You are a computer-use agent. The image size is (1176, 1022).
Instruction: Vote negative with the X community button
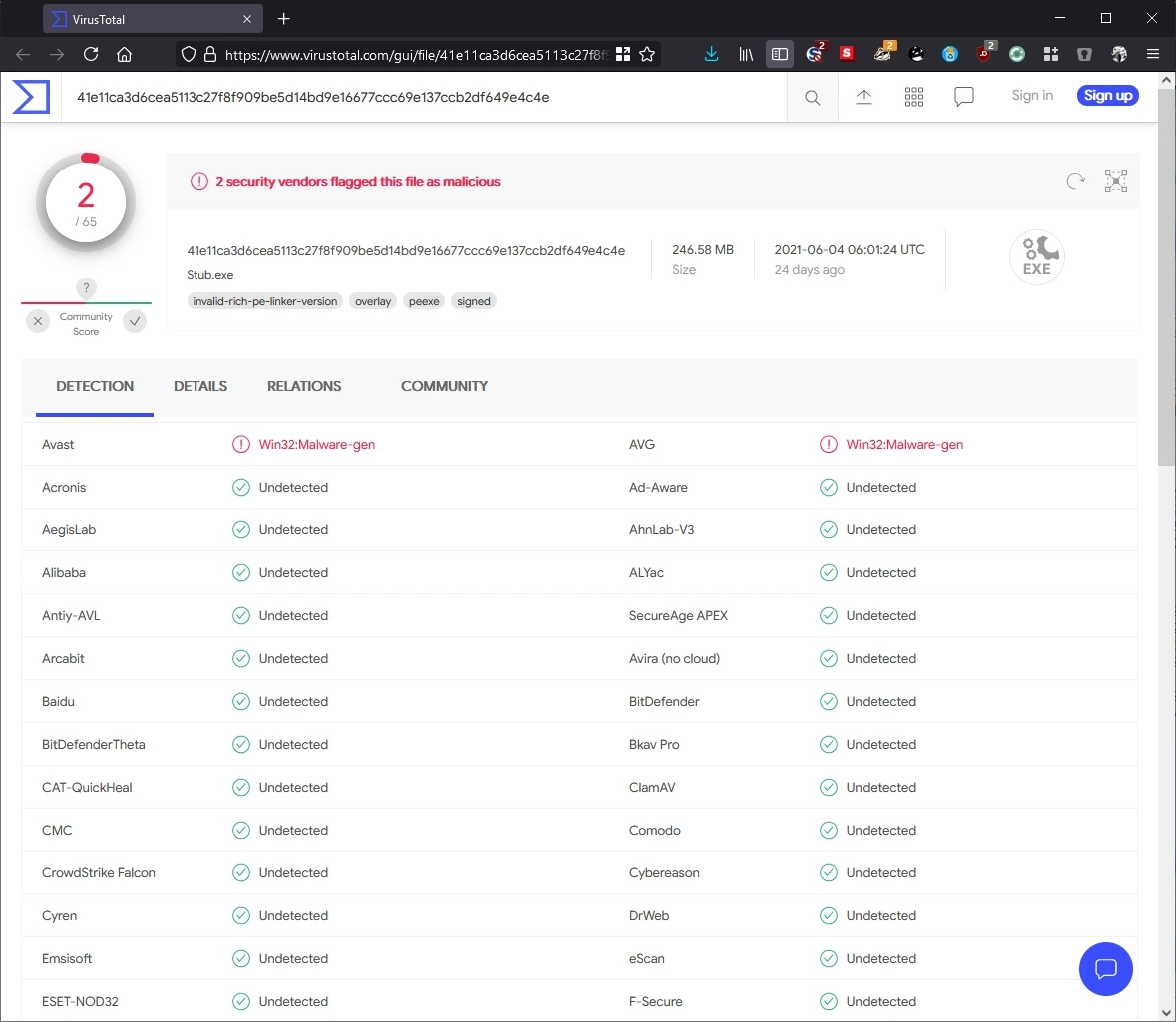(38, 321)
